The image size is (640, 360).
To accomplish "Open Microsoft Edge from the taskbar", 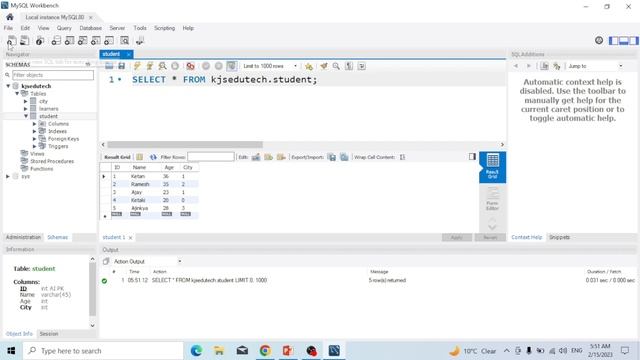I will pos(196,351).
